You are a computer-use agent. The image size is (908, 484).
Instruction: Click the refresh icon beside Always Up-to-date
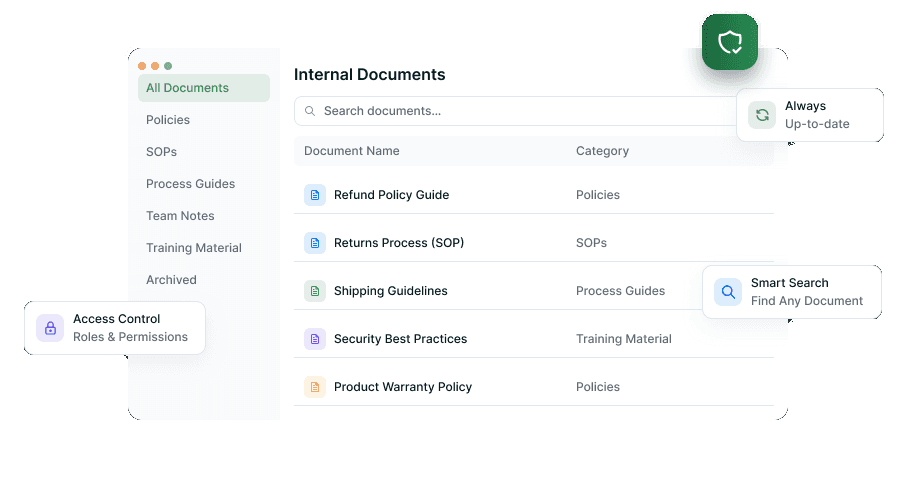click(762, 115)
